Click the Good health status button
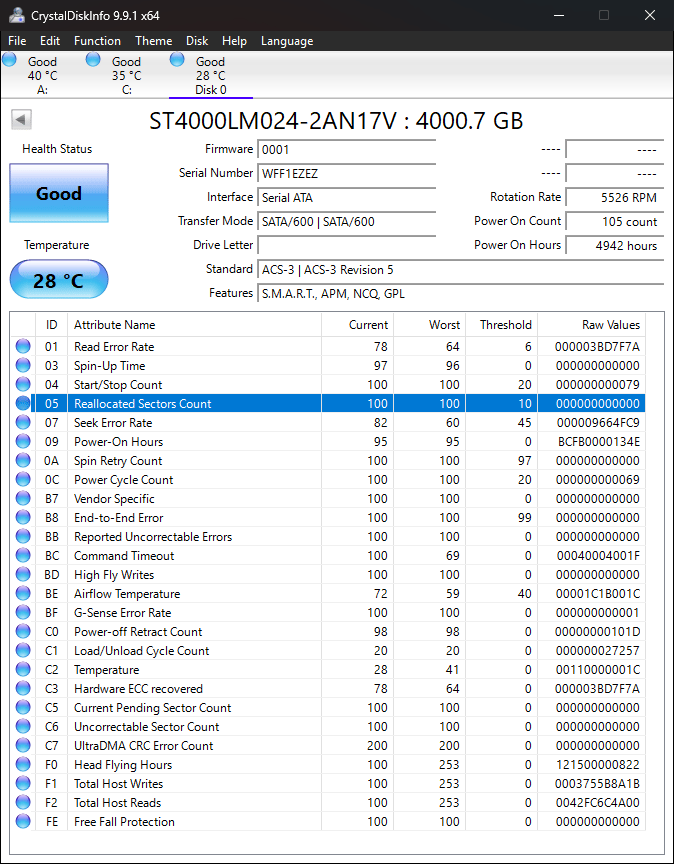The height and width of the screenshot is (864, 674). (x=59, y=193)
